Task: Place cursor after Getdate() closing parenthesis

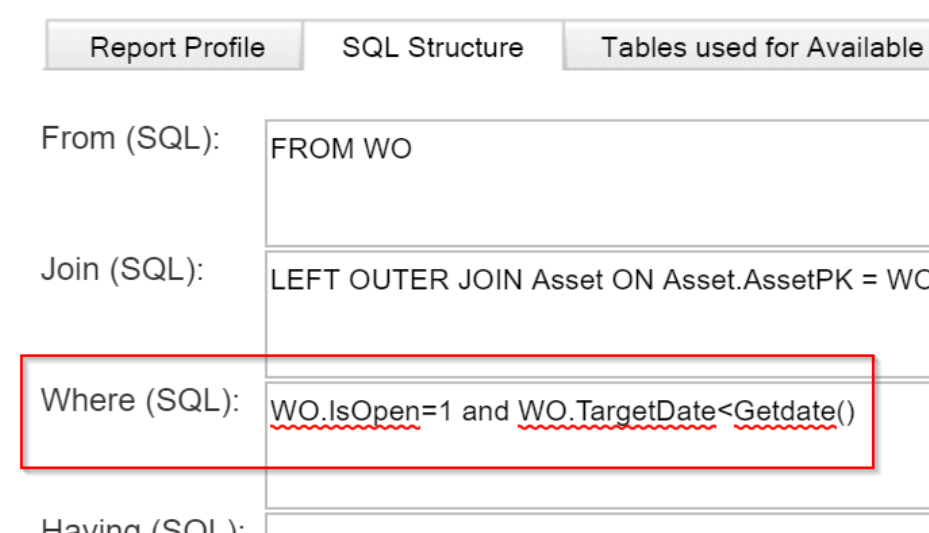Action: pos(856,411)
